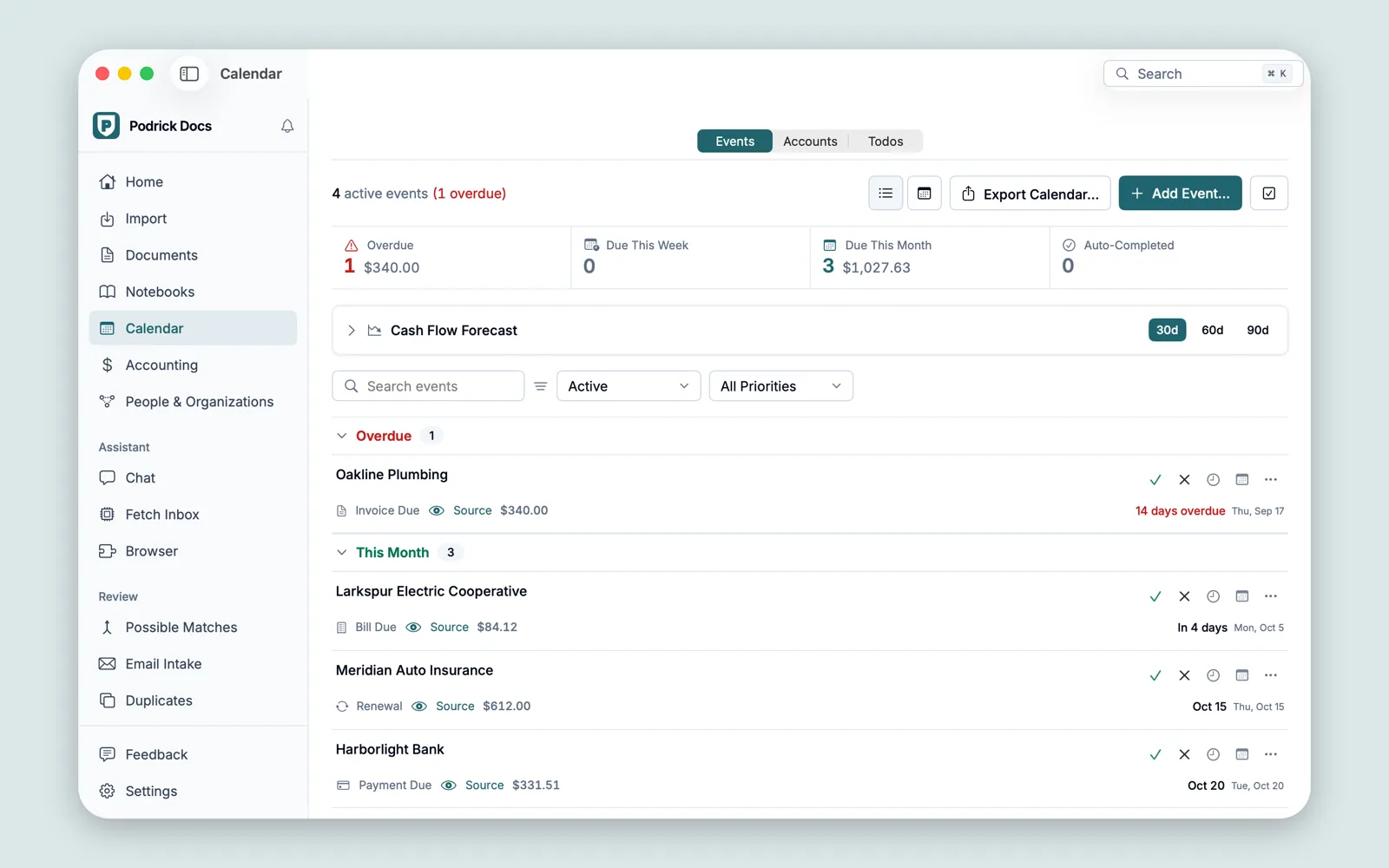This screenshot has width=1389, height=868.
Task: Open calendar icon for Meridian Auto Insurance
Action: point(1242,675)
